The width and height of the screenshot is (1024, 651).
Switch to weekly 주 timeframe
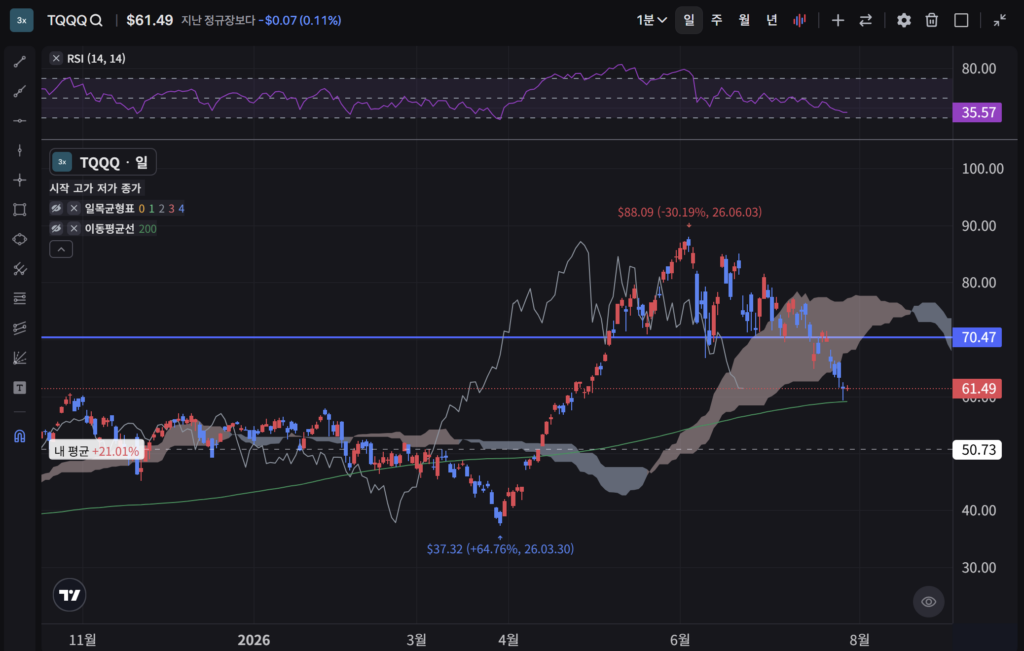(716, 20)
